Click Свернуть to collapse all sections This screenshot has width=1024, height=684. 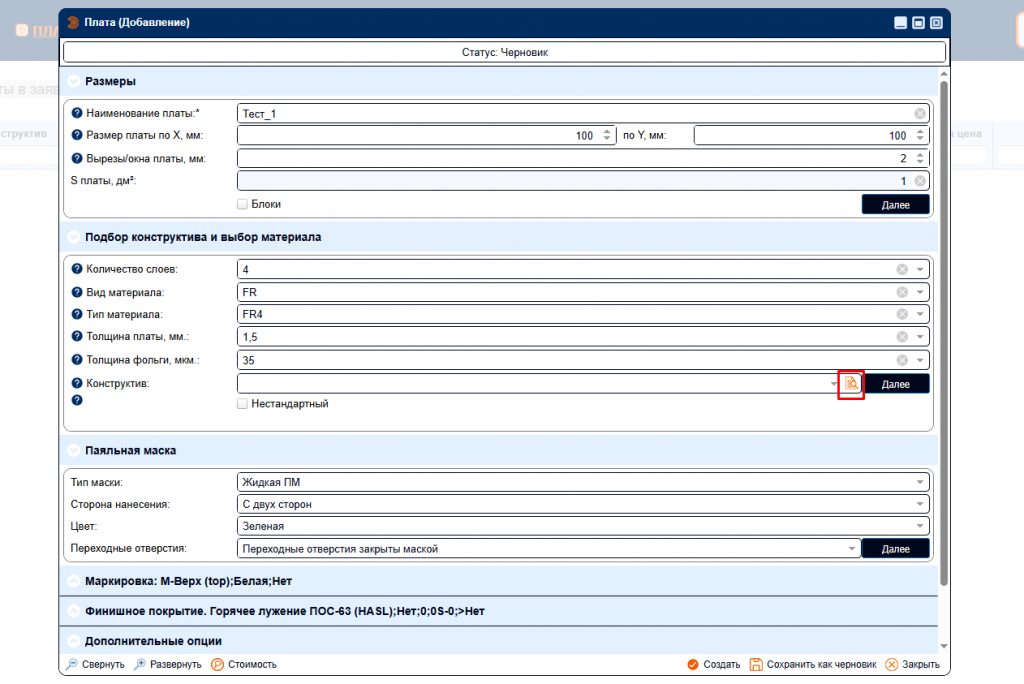(95, 664)
